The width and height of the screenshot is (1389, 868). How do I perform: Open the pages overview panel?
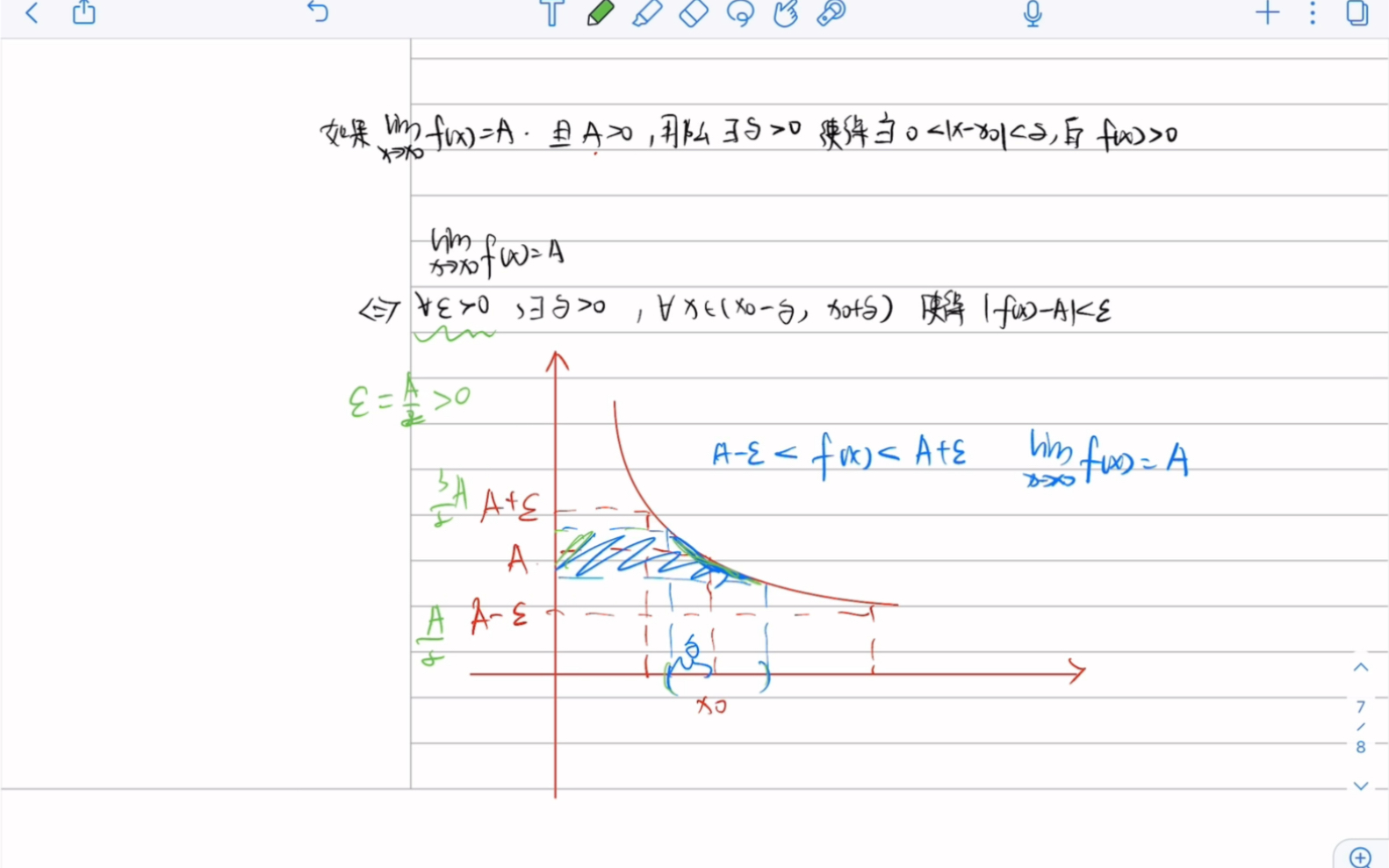[1357, 13]
